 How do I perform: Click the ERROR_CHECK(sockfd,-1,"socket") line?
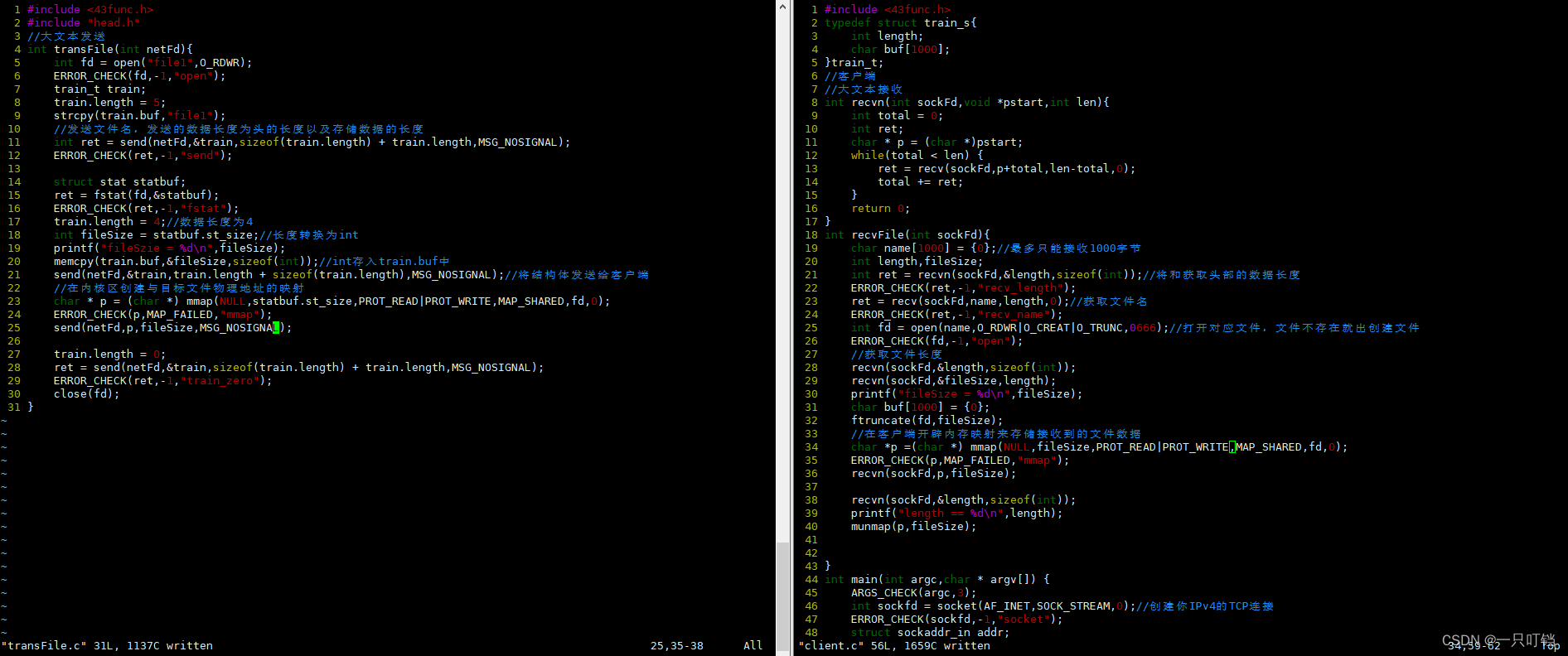[x=956, y=620]
